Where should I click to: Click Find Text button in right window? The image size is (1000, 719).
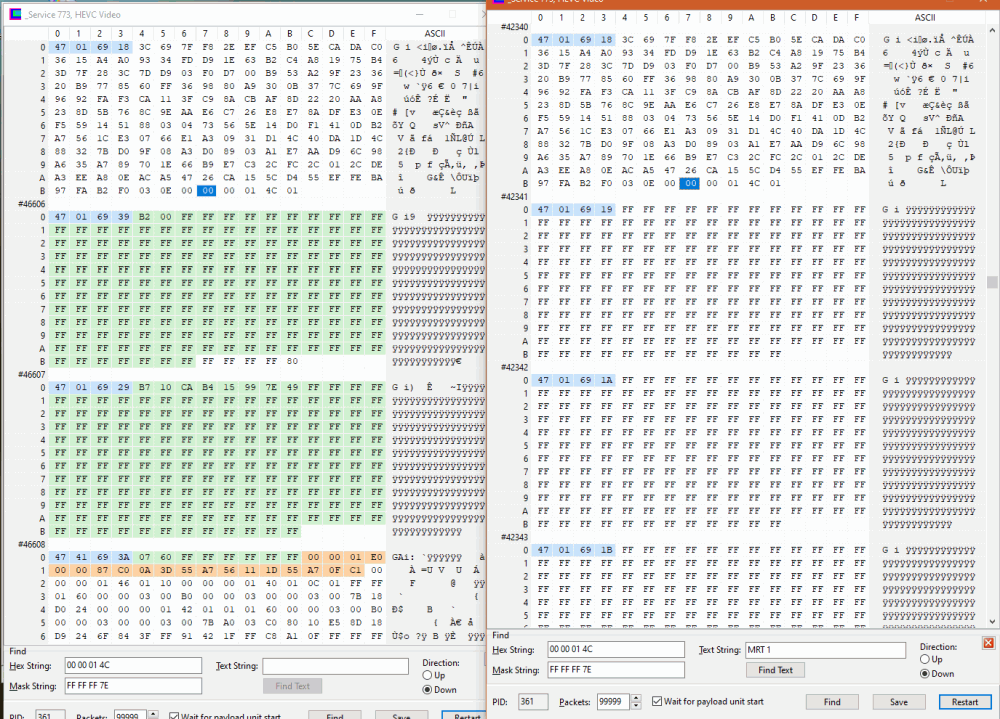(776, 670)
